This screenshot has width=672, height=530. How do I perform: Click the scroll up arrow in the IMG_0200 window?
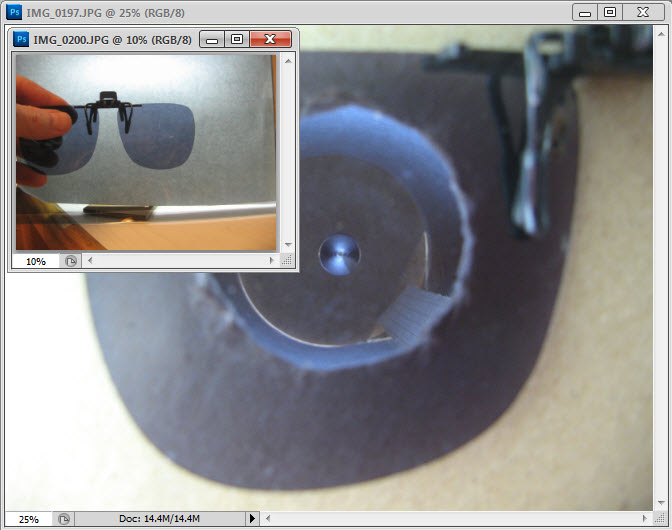288,61
